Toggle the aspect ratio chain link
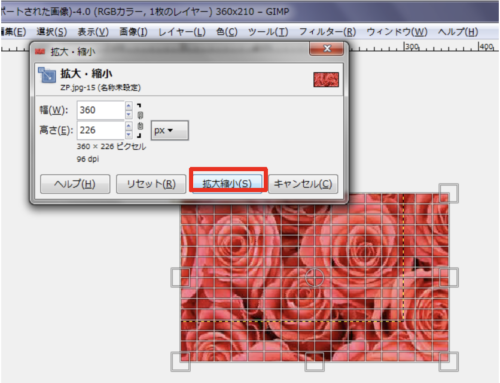Screen dimensions: 500x383 140,120
